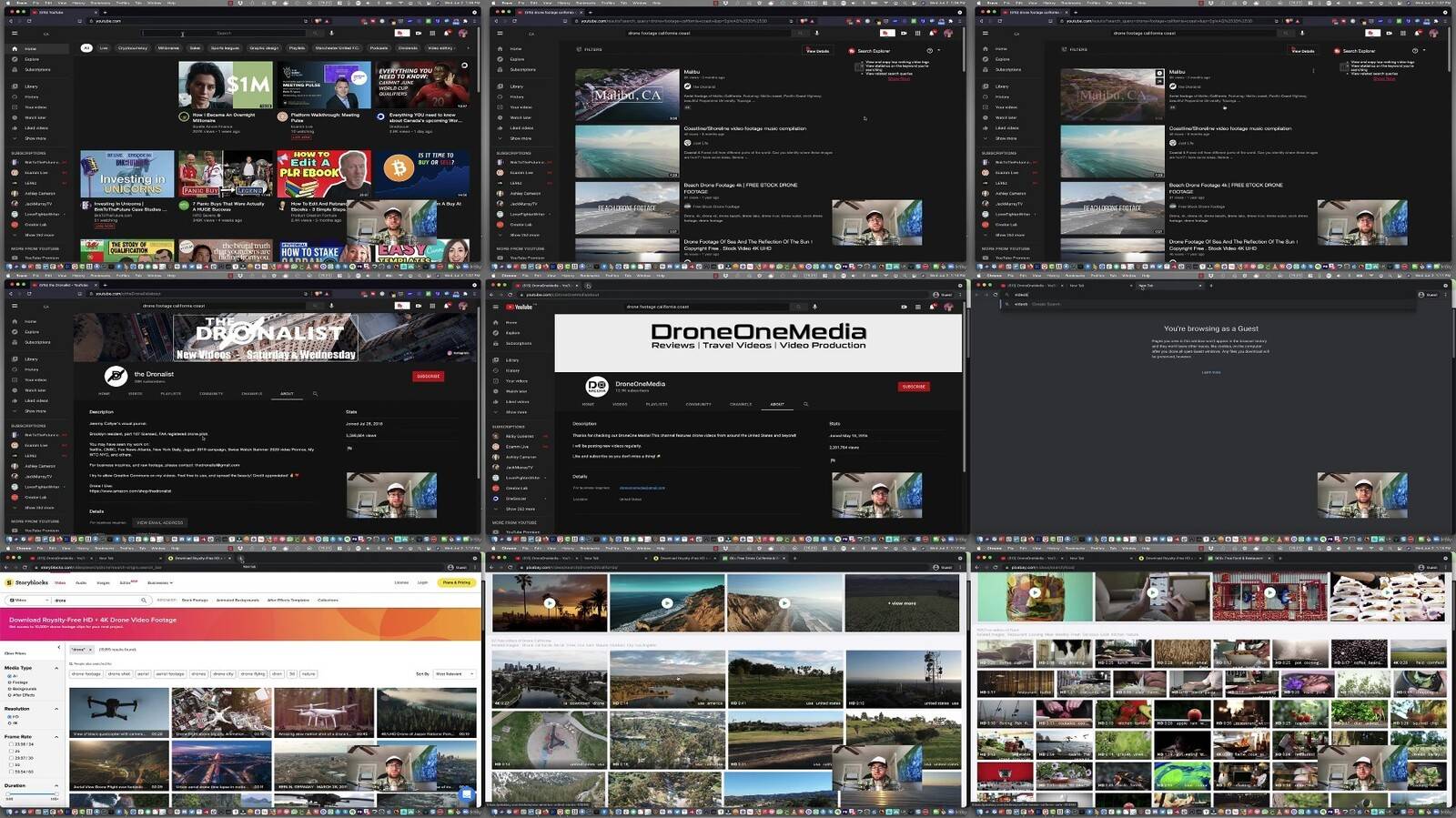Expand Show more in the YouTube home feed sidebar
The width and height of the screenshot is (1456, 818).
30,138
